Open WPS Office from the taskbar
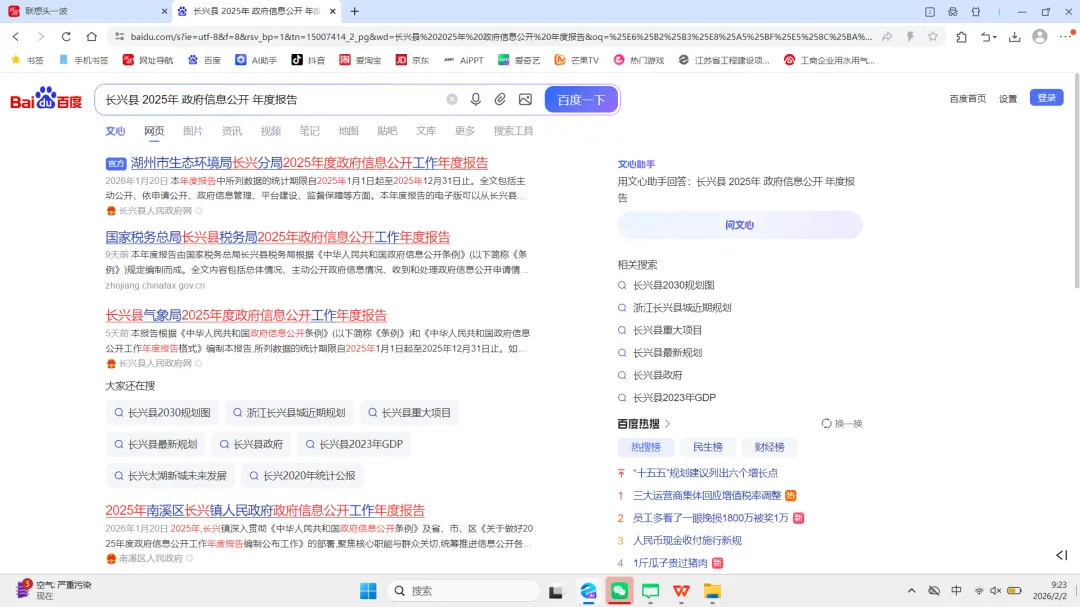 pos(681,591)
